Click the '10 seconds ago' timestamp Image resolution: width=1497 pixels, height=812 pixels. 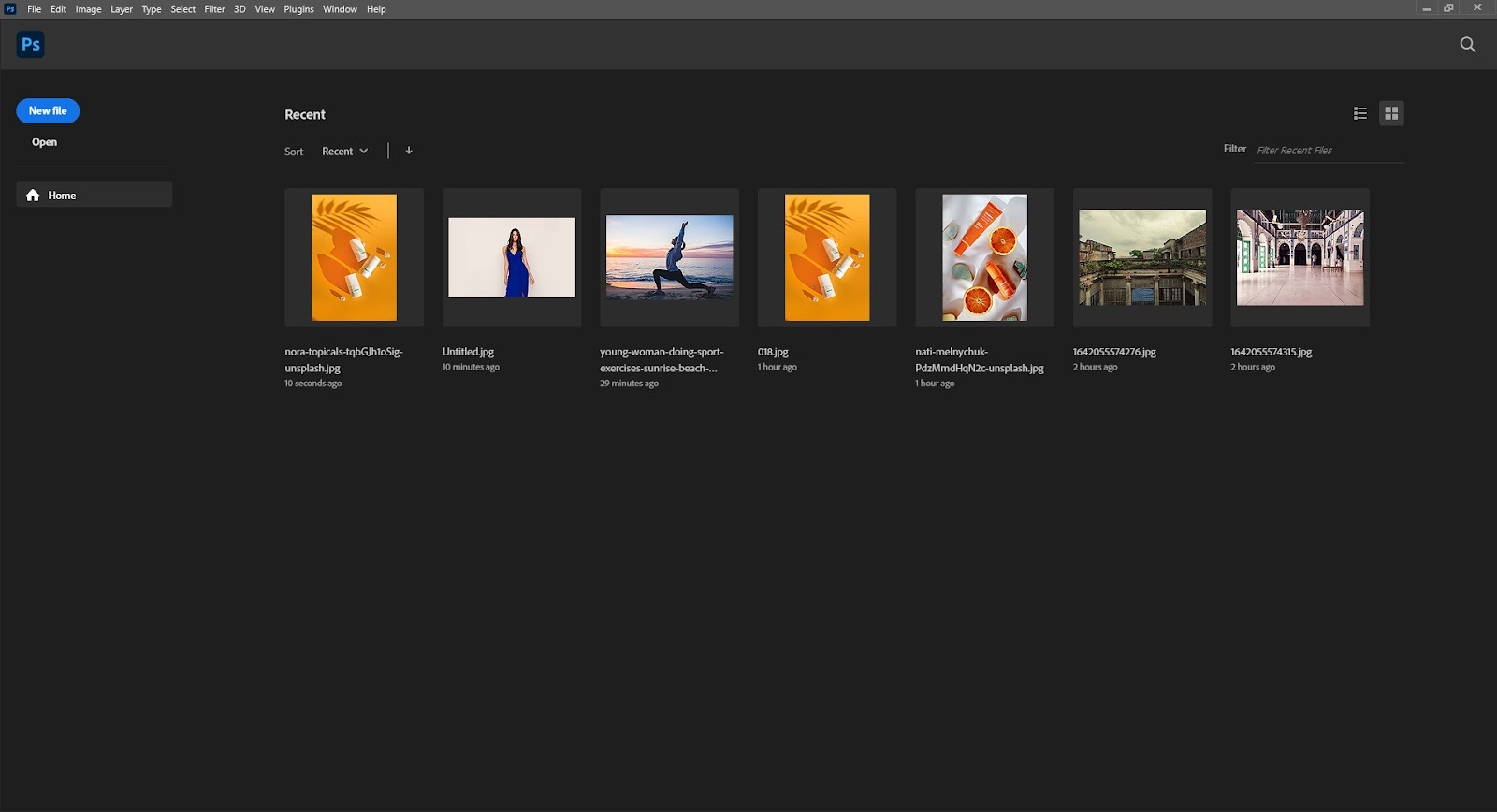click(312, 384)
